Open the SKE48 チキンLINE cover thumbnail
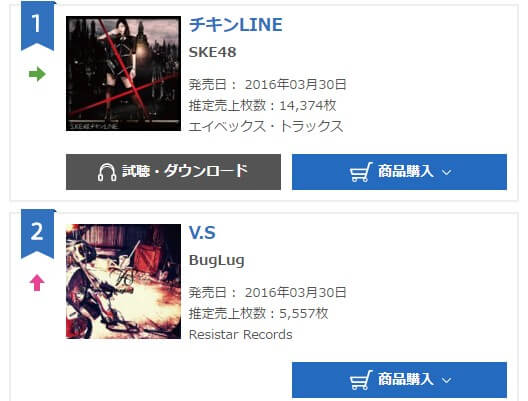This screenshot has width=528, height=401. click(x=124, y=73)
